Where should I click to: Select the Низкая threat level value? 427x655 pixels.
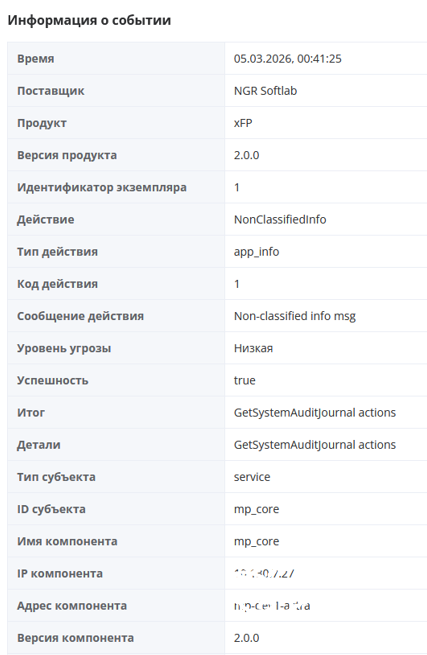253,348
